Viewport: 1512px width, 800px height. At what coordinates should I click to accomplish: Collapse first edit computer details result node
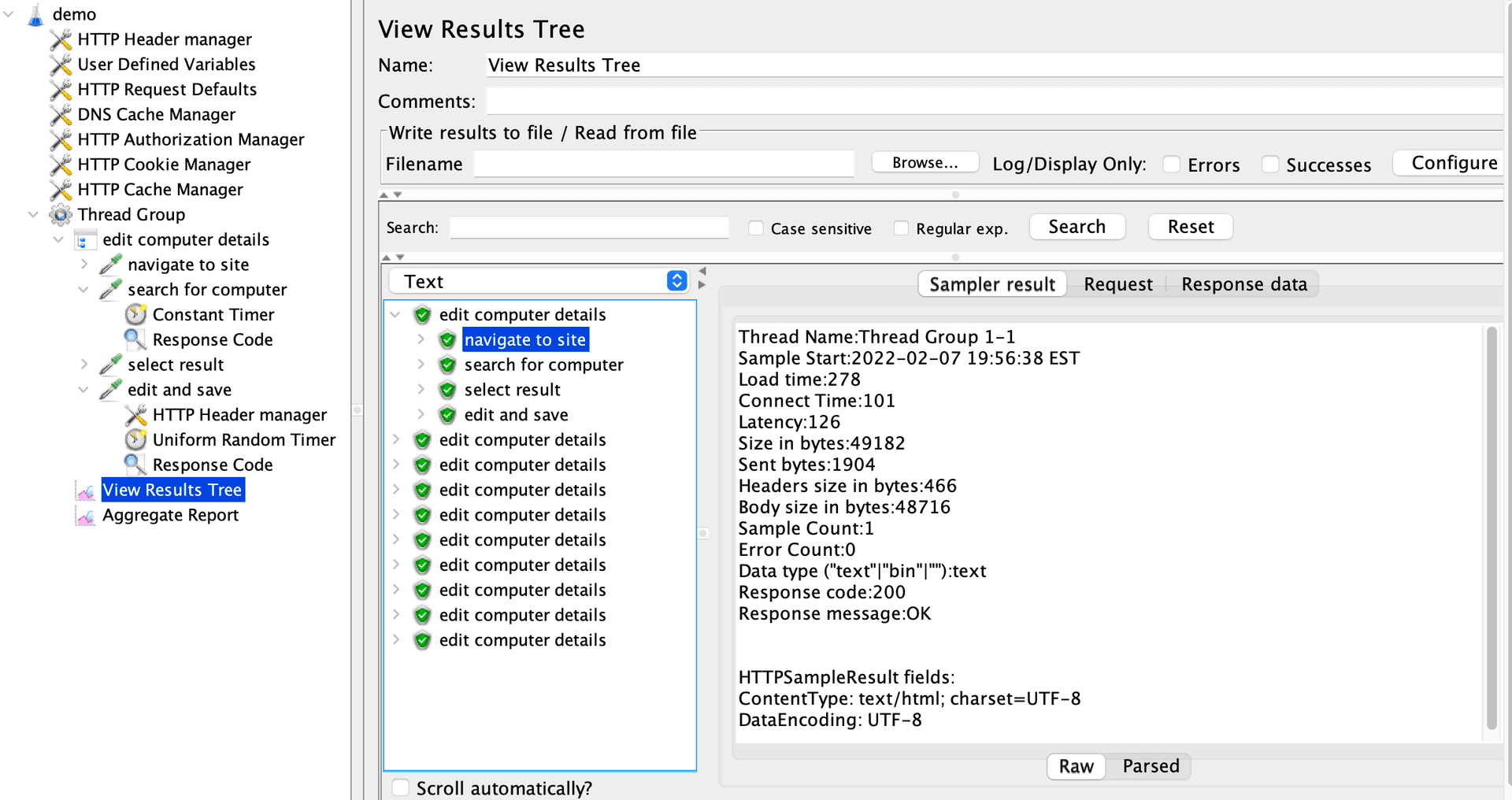(395, 315)
